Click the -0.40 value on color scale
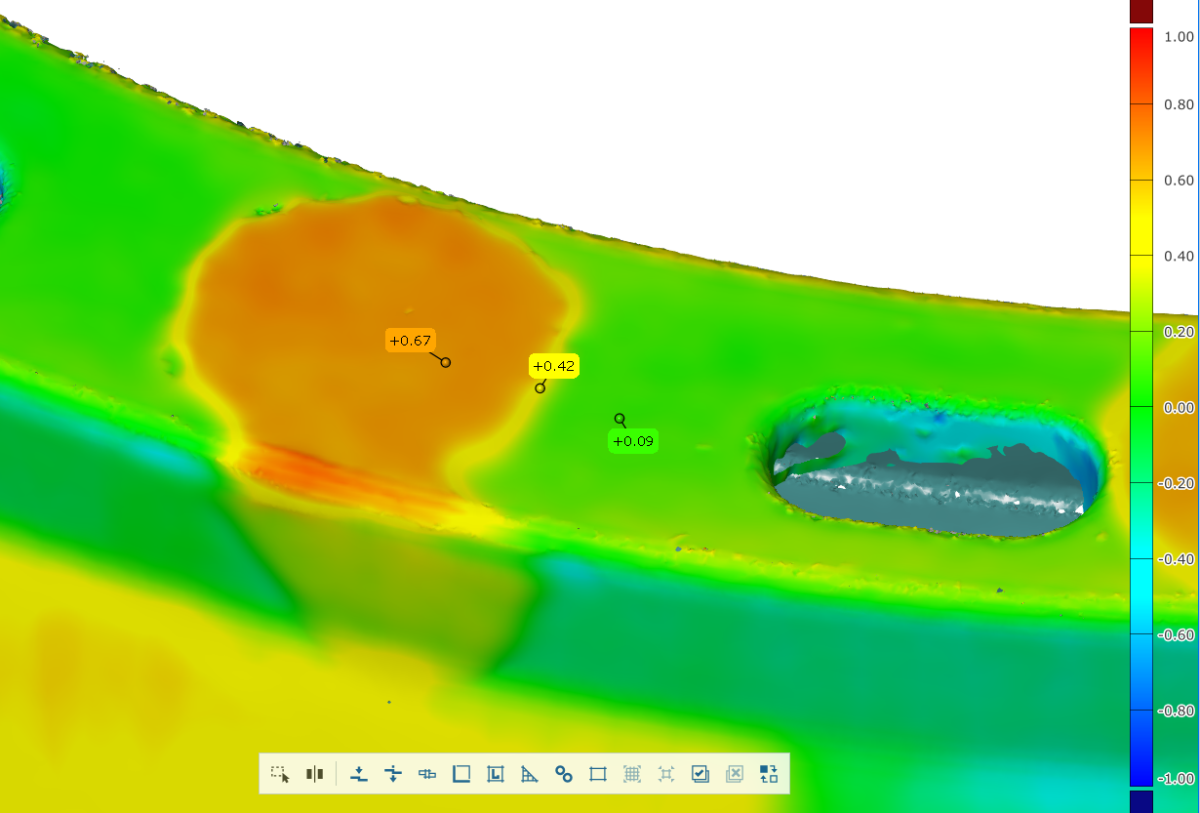 pos(1177,559)
